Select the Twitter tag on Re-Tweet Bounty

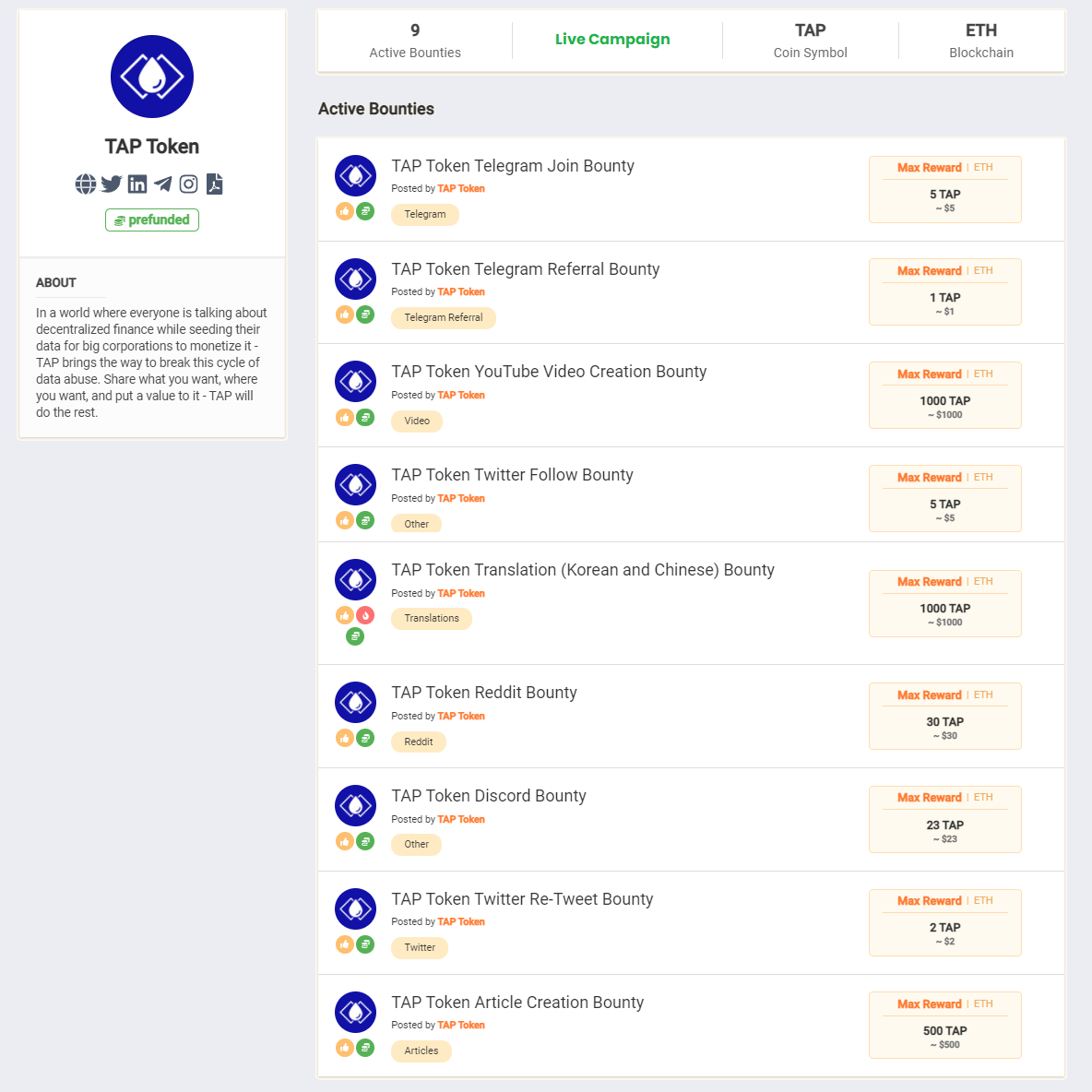pos(420,948)
